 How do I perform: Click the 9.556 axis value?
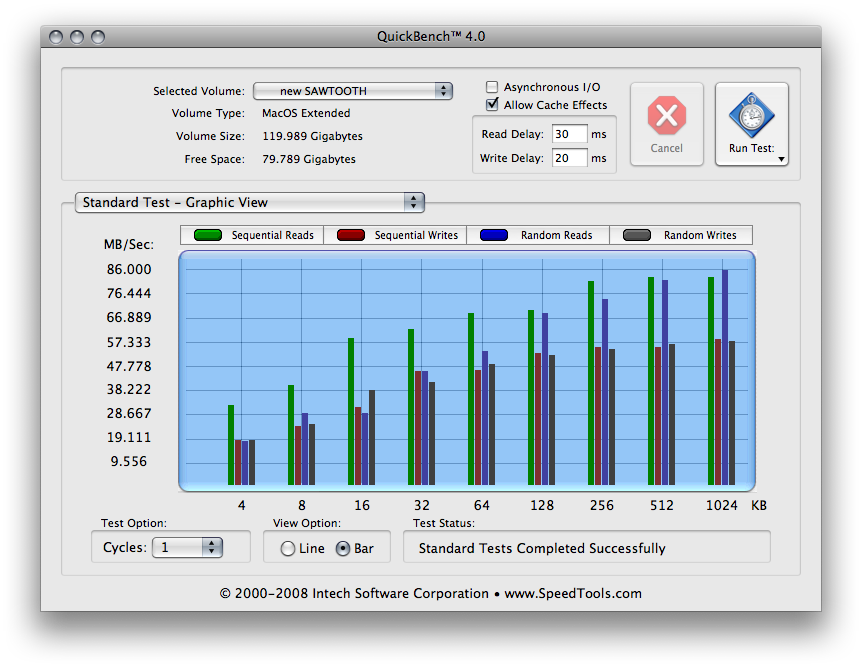(x=129, y=461)
